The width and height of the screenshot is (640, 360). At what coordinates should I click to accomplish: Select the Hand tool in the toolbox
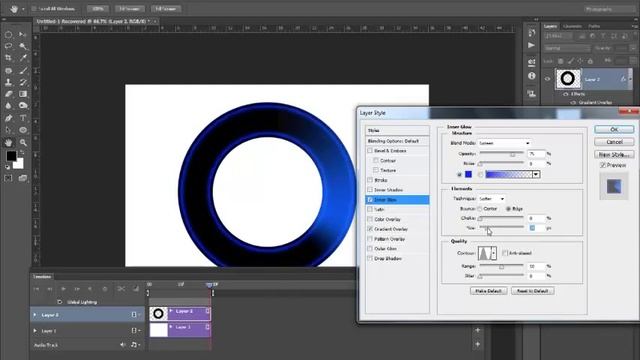point(8,142)
